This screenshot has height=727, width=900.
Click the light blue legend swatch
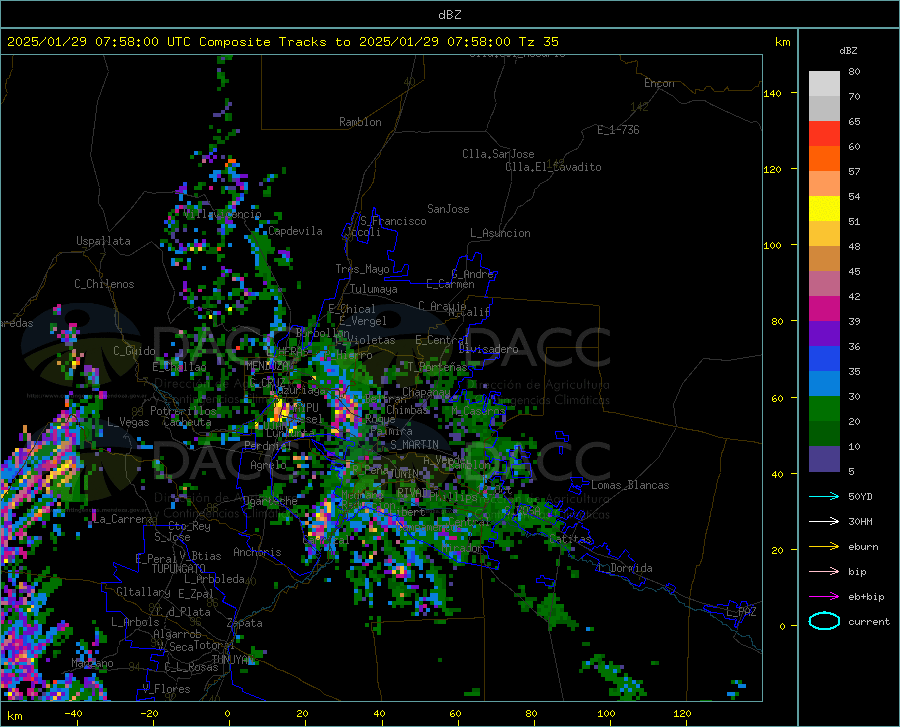point(824,384)
